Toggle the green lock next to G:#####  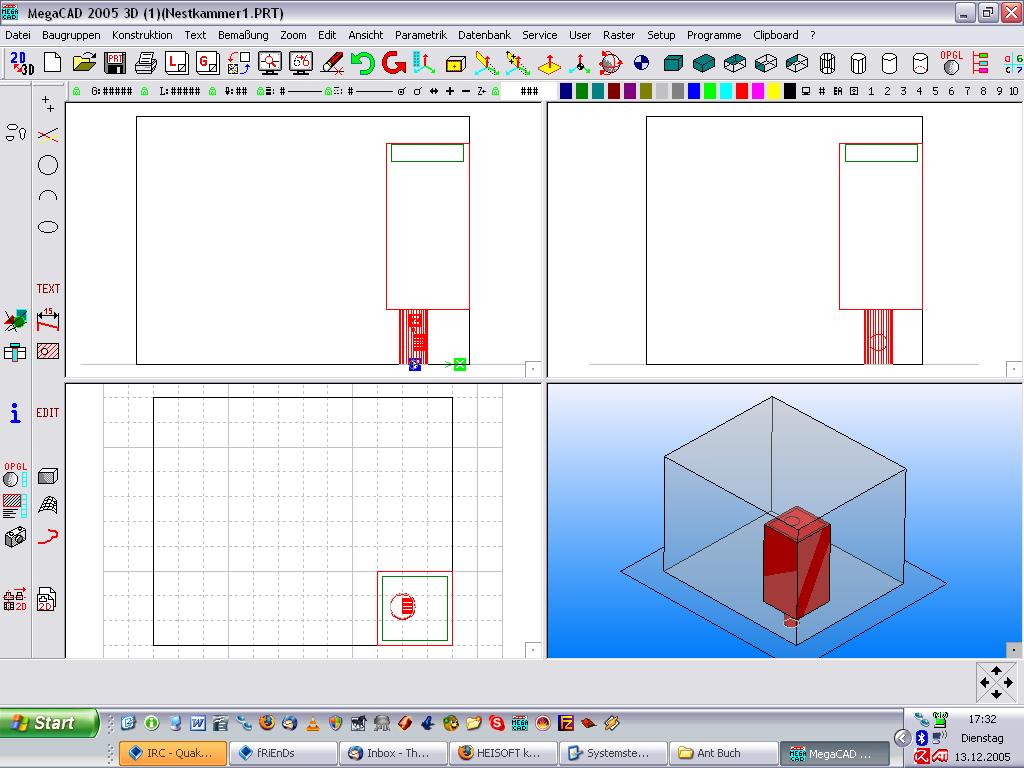click(76, 91)
